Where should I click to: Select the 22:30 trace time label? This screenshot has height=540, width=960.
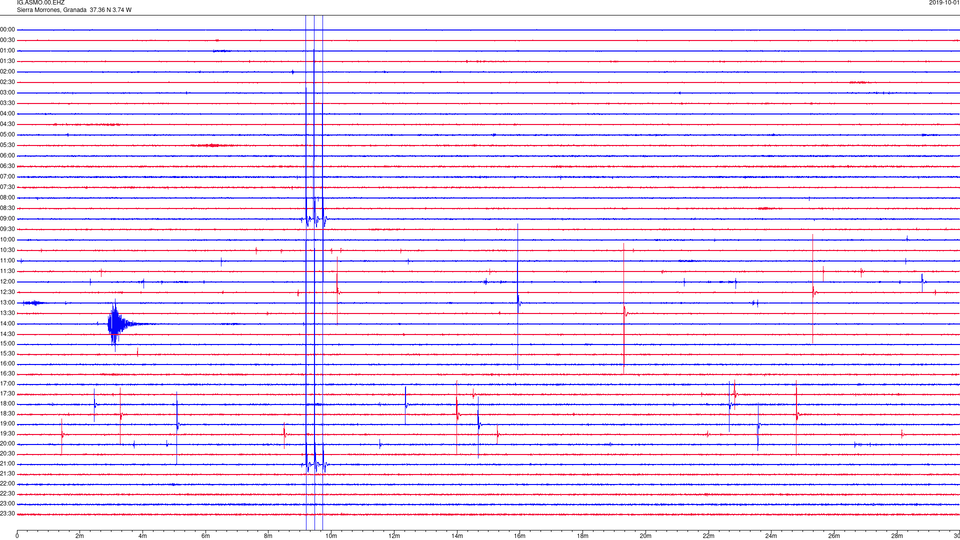[7, 494]
